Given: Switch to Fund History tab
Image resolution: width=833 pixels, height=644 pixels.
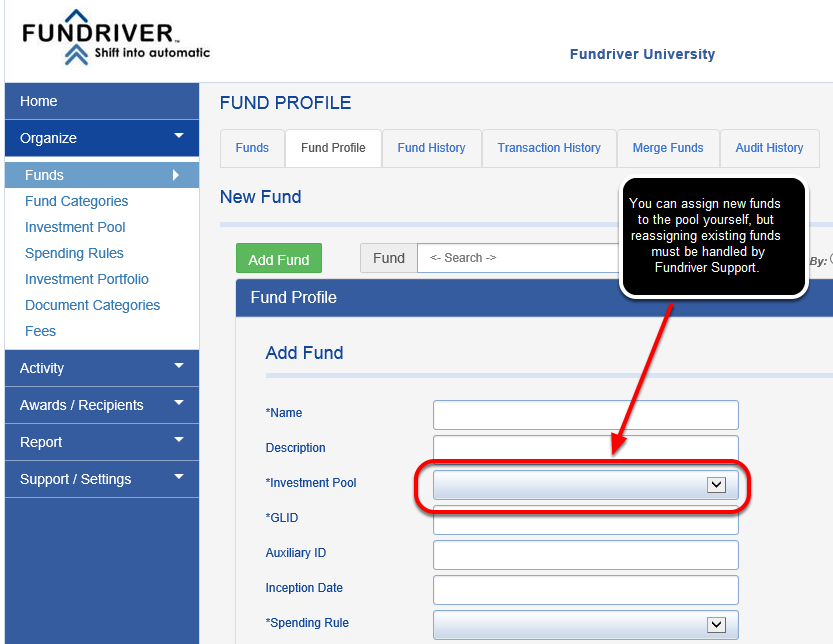Looking at the screenshot, I should pos(431,148).
